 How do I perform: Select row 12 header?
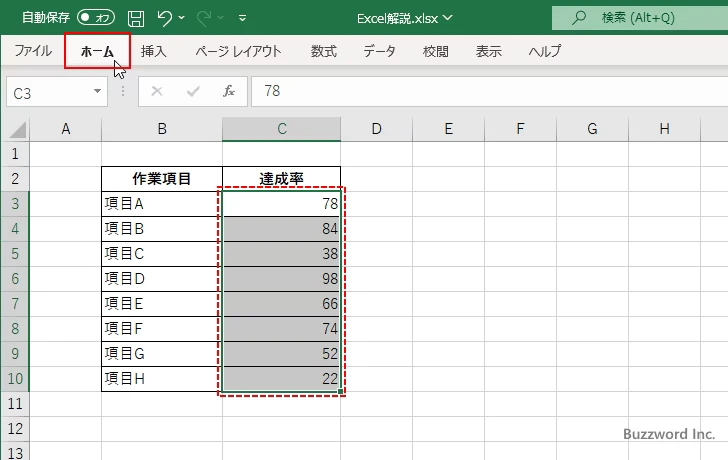pos(15,429)
